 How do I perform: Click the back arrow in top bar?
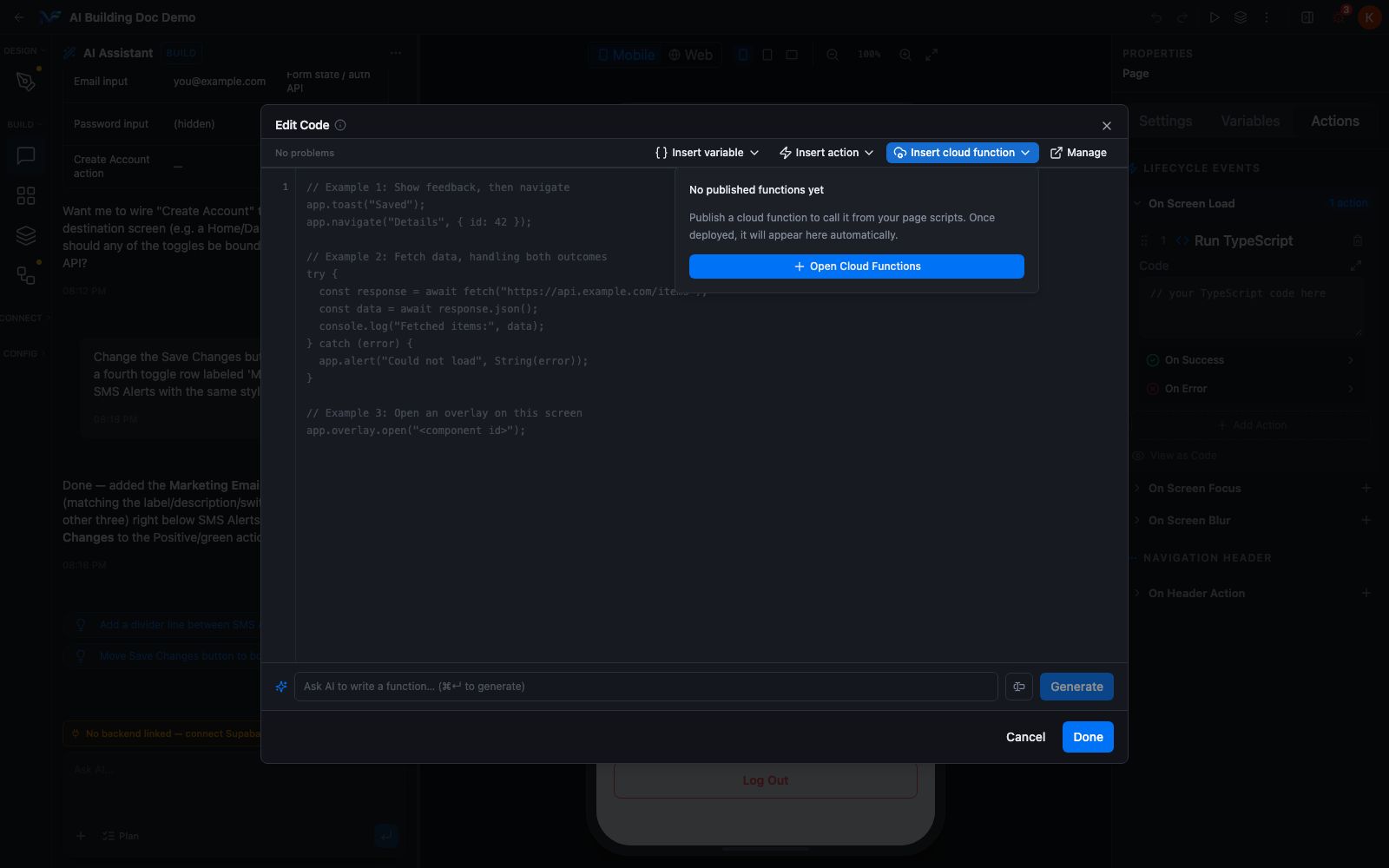point(19,17)
